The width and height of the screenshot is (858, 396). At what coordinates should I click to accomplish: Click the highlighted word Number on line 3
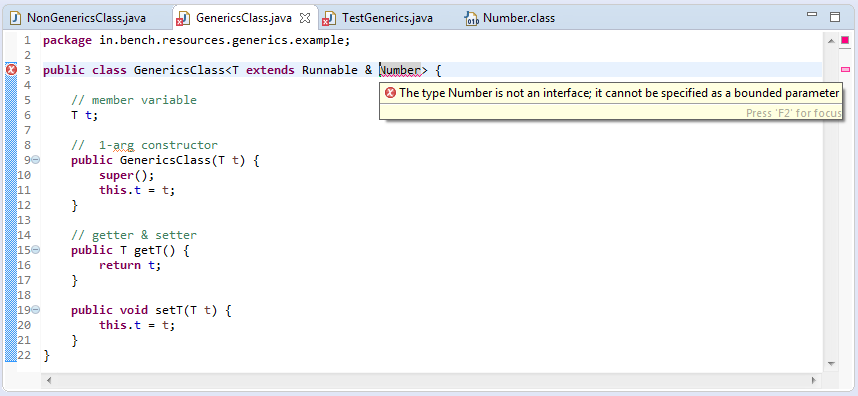(400, 70)
